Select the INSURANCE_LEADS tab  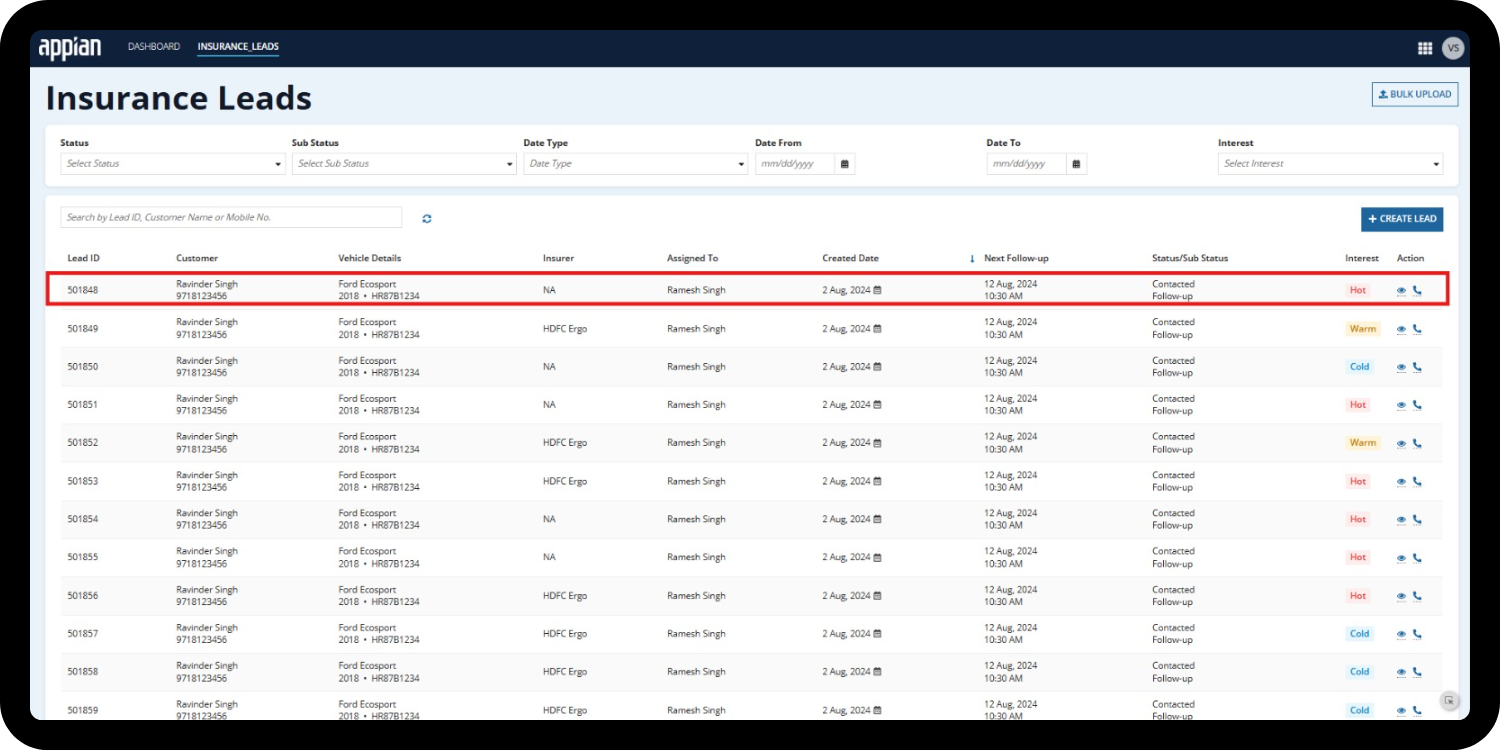point(238,47)
